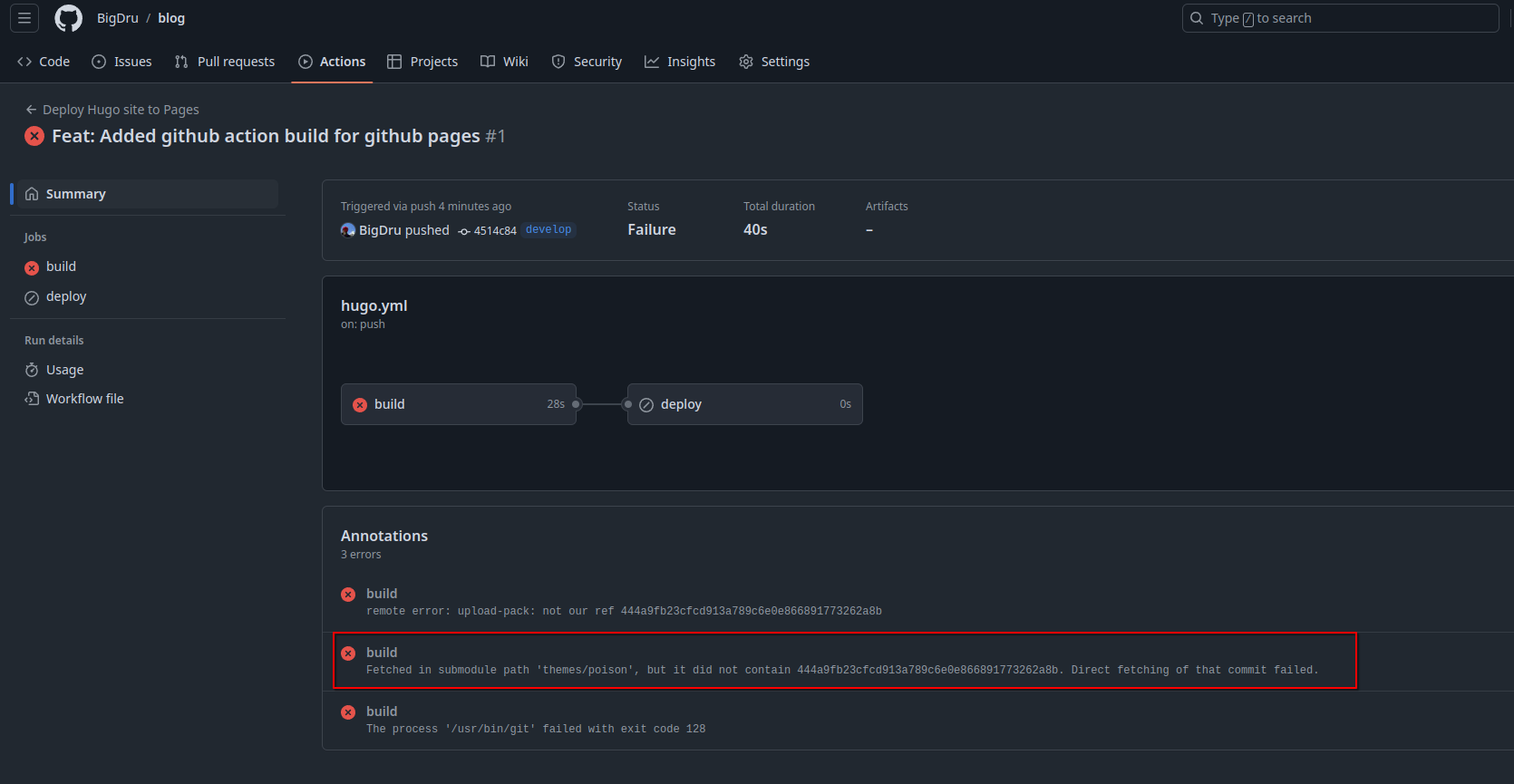Click the skipped icon beside sidebar deploy job
This screenshot has height=784, width=1514.
(32, 297)
